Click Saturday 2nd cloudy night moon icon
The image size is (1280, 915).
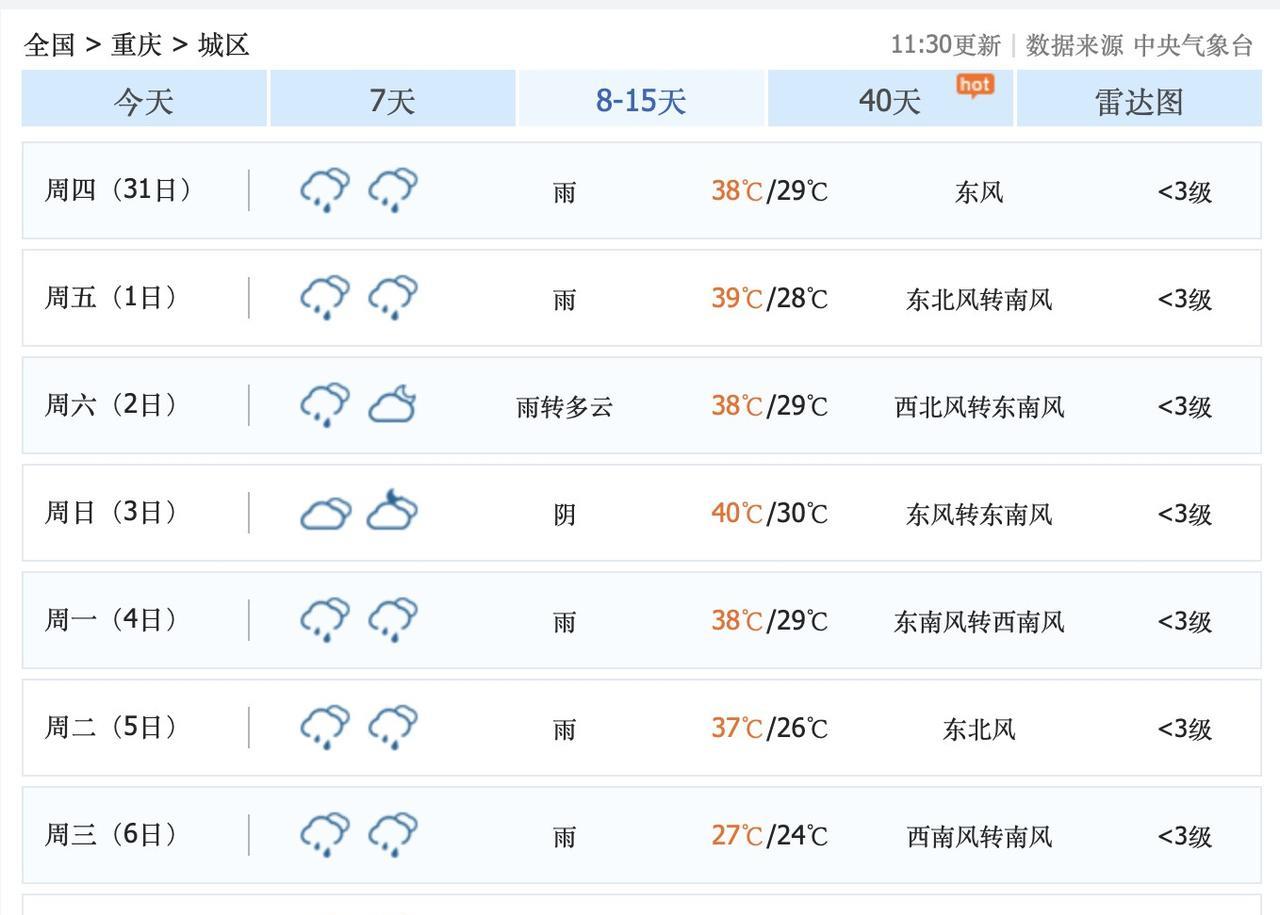(x=393, y=405)
